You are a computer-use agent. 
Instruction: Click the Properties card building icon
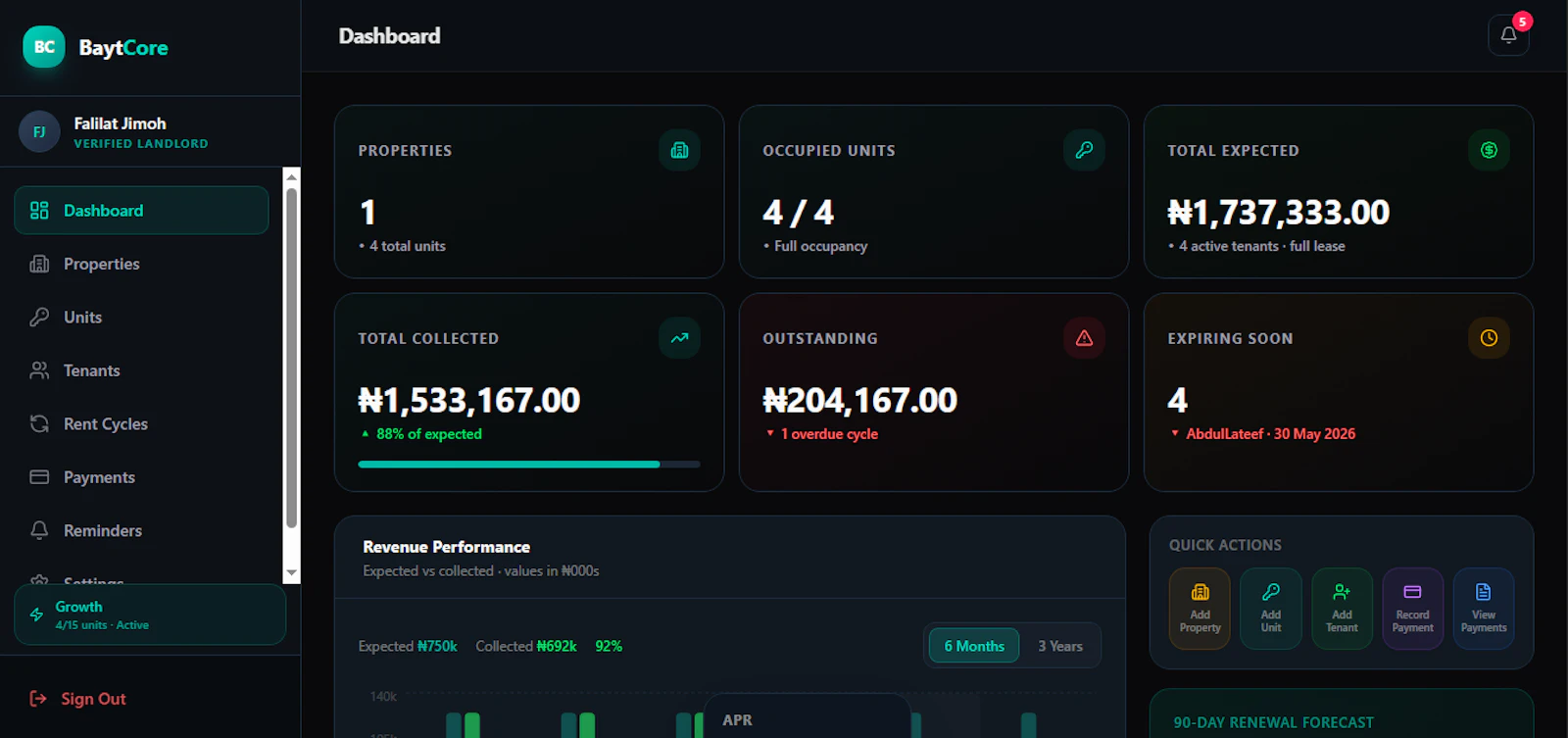[679, 150]
